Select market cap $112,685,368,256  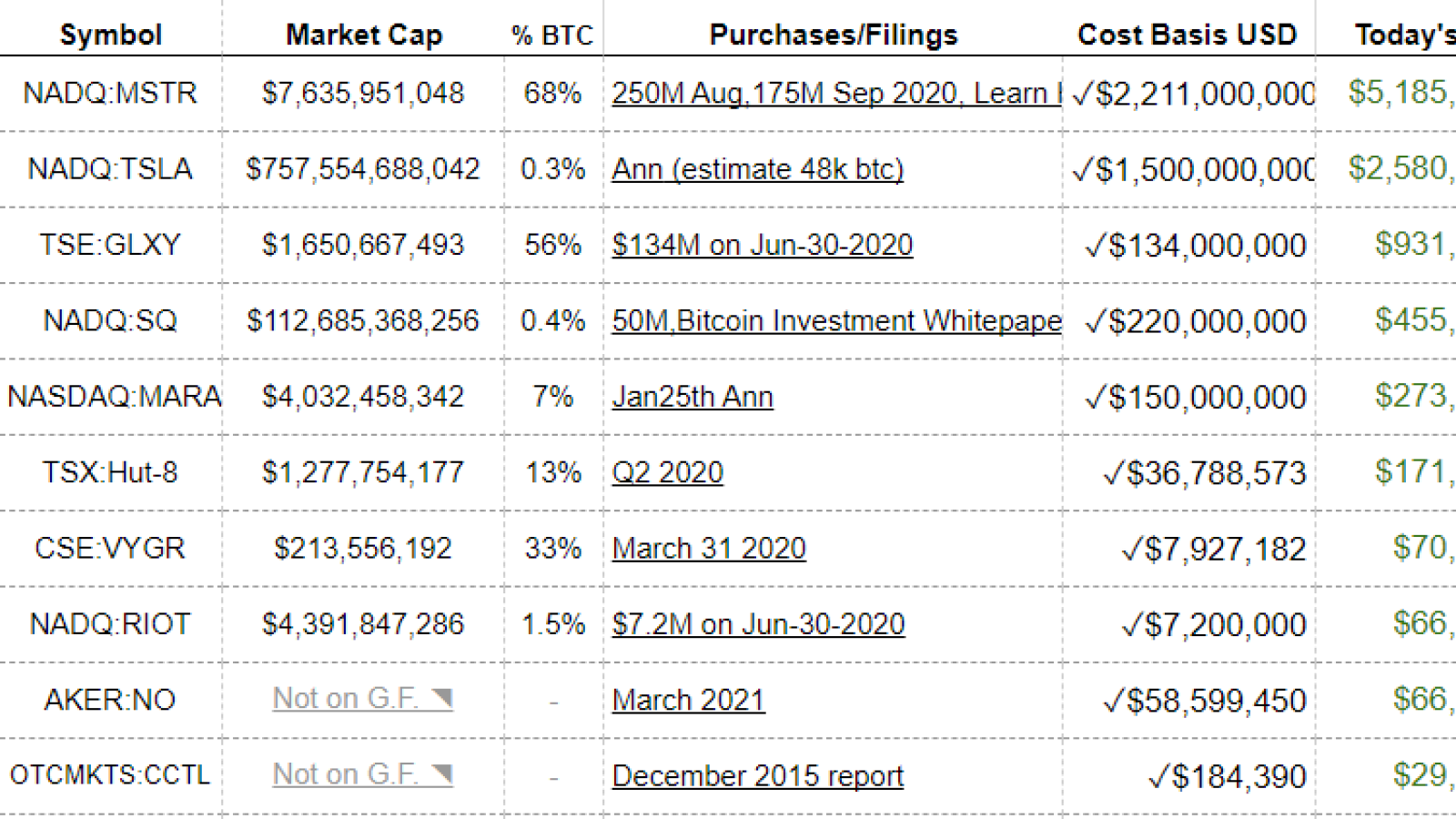[x=363, y=320]
